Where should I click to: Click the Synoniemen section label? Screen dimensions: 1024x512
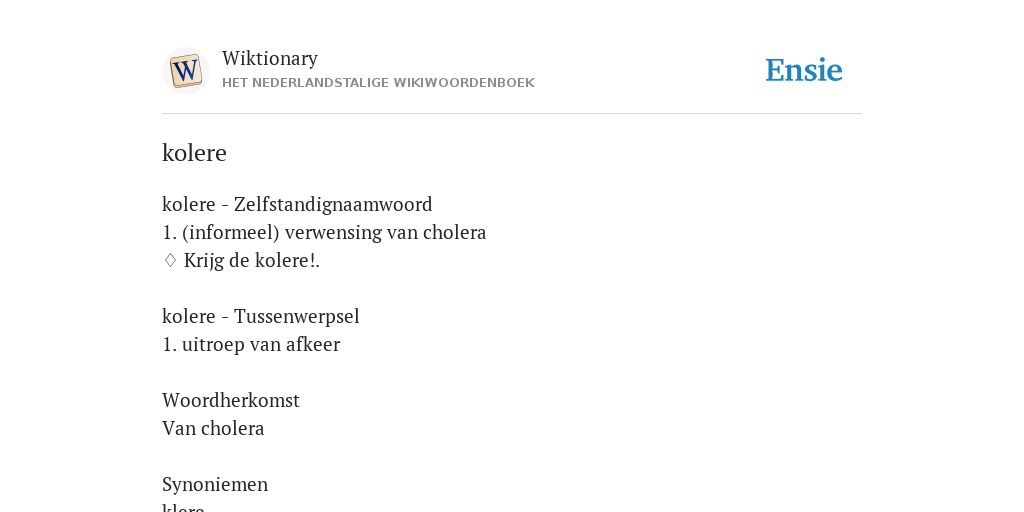point(215,485)
